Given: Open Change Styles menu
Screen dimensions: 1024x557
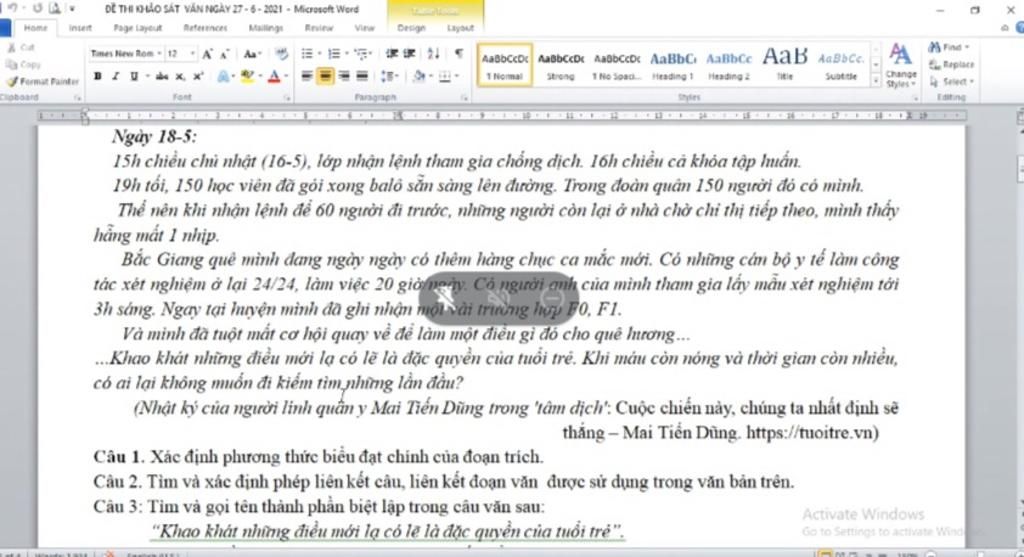Looking at the screenshot, I should tap(901, 65).
